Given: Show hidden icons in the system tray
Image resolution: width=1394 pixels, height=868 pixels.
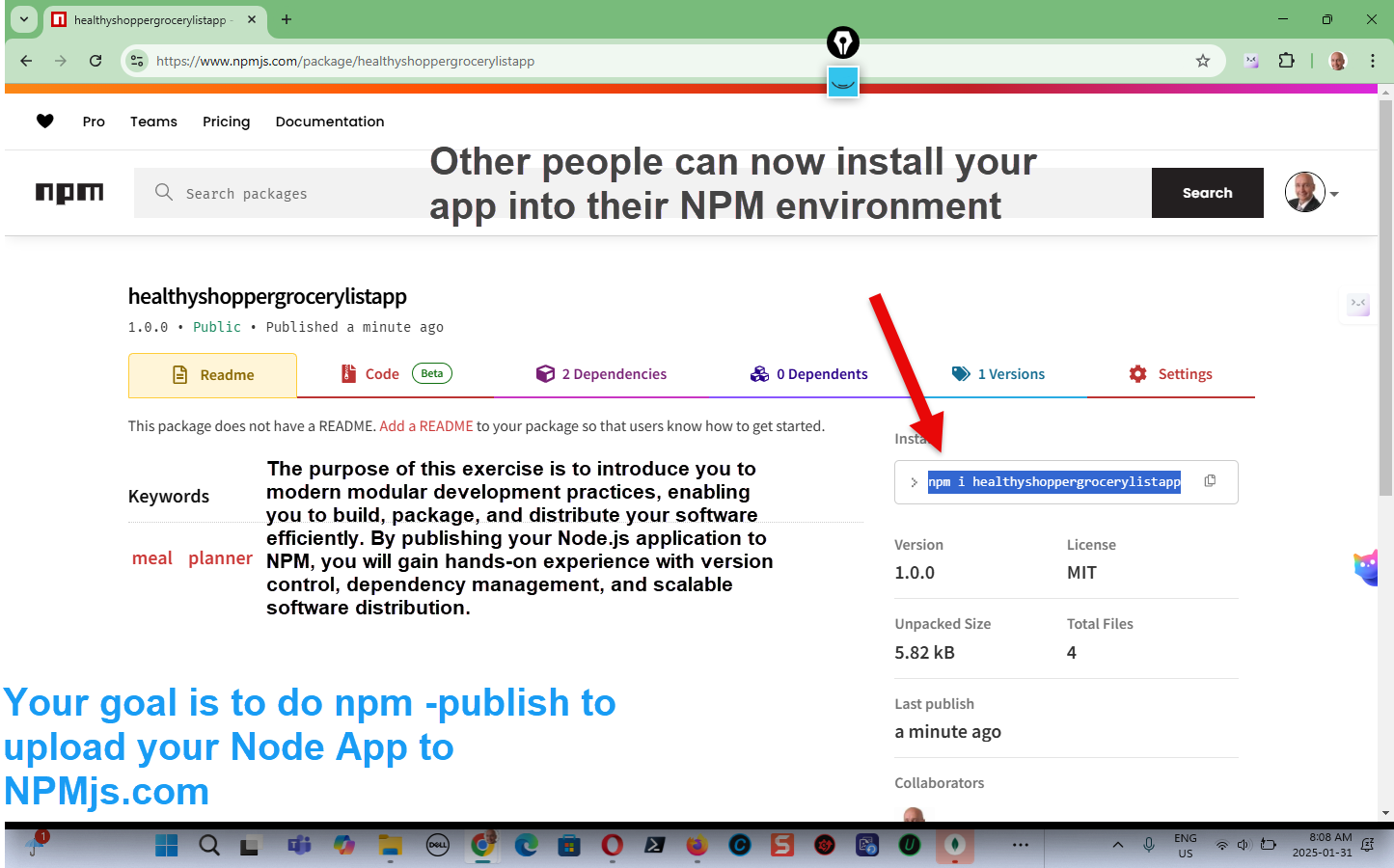Looking at the screenshot, I should [x=1117, y=846].
